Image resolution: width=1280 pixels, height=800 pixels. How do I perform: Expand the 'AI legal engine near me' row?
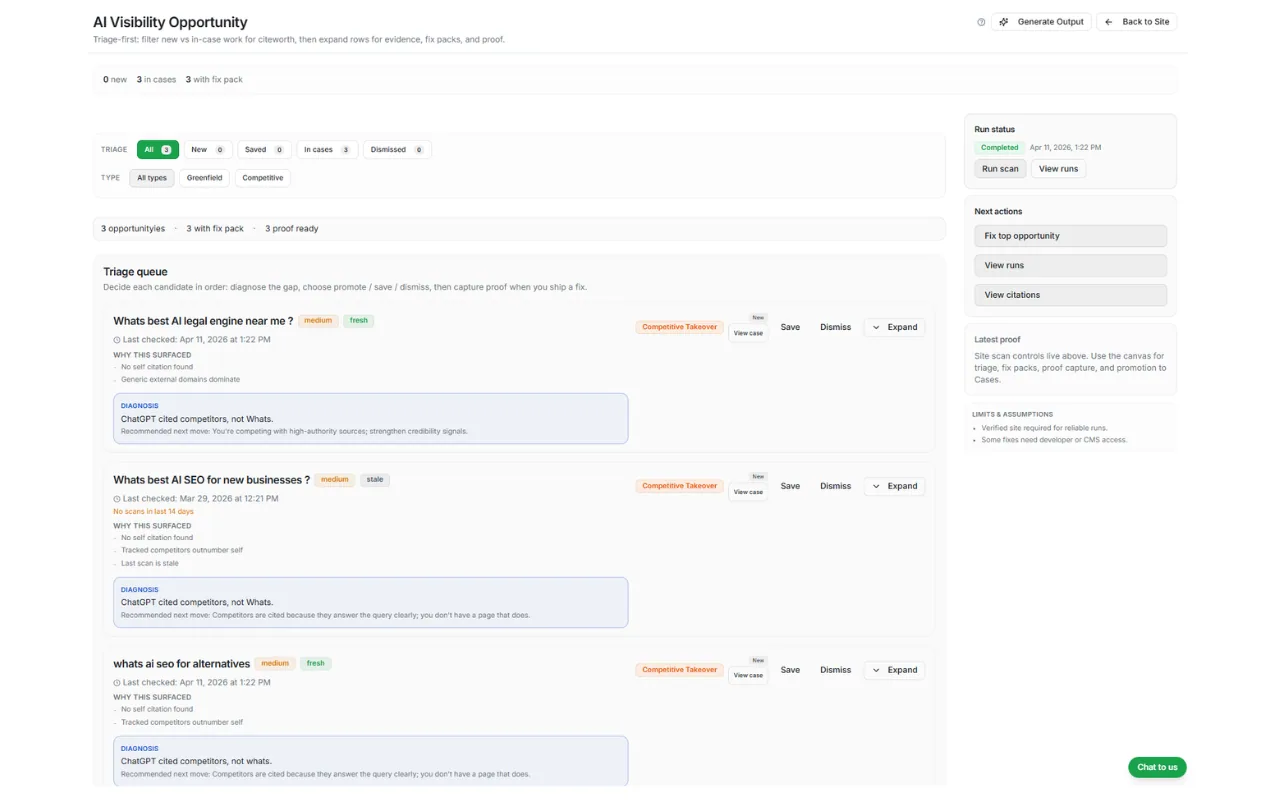(x=894, y=327)
